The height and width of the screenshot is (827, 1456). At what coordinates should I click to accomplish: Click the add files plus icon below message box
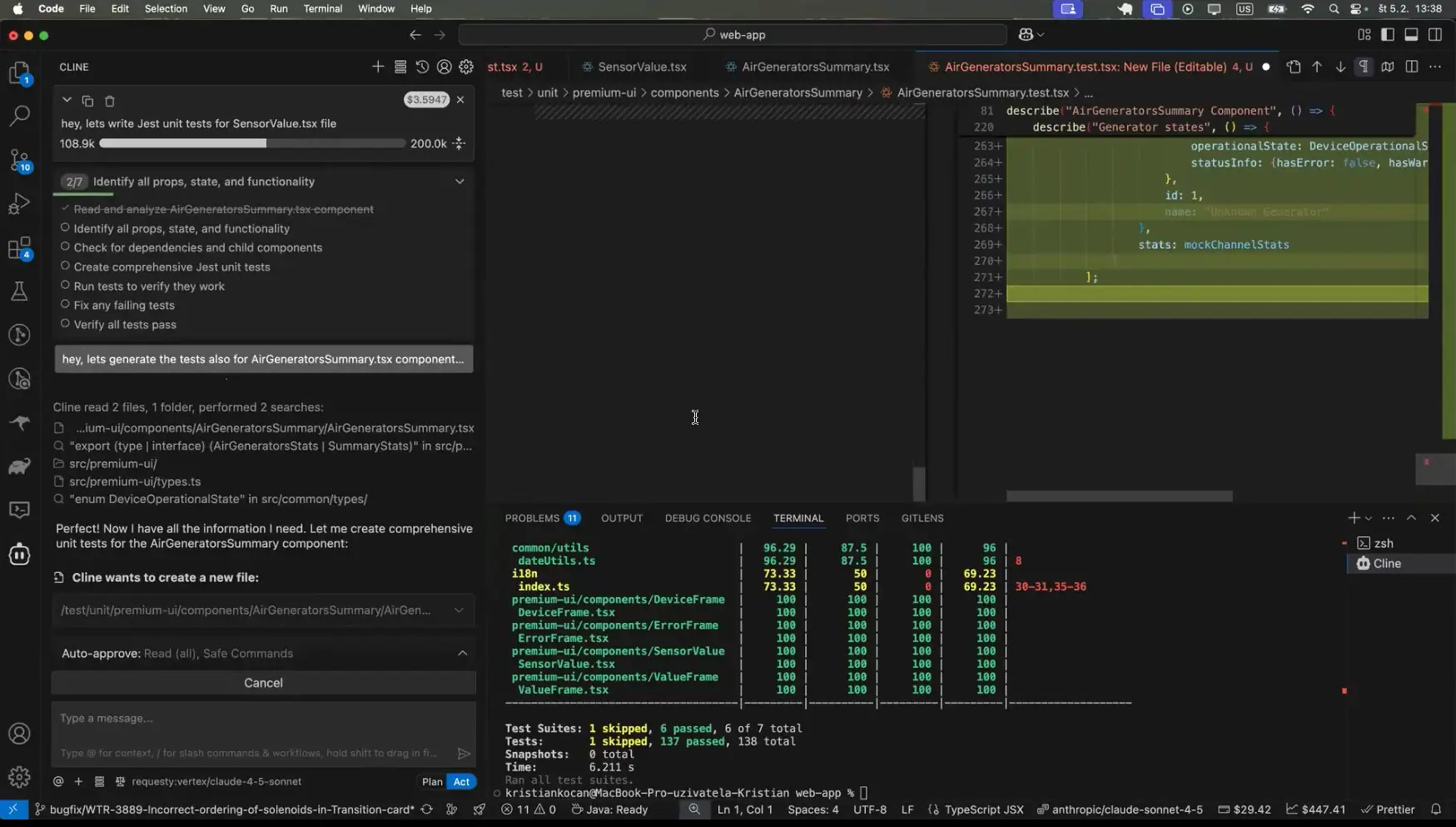click(78, 781)
